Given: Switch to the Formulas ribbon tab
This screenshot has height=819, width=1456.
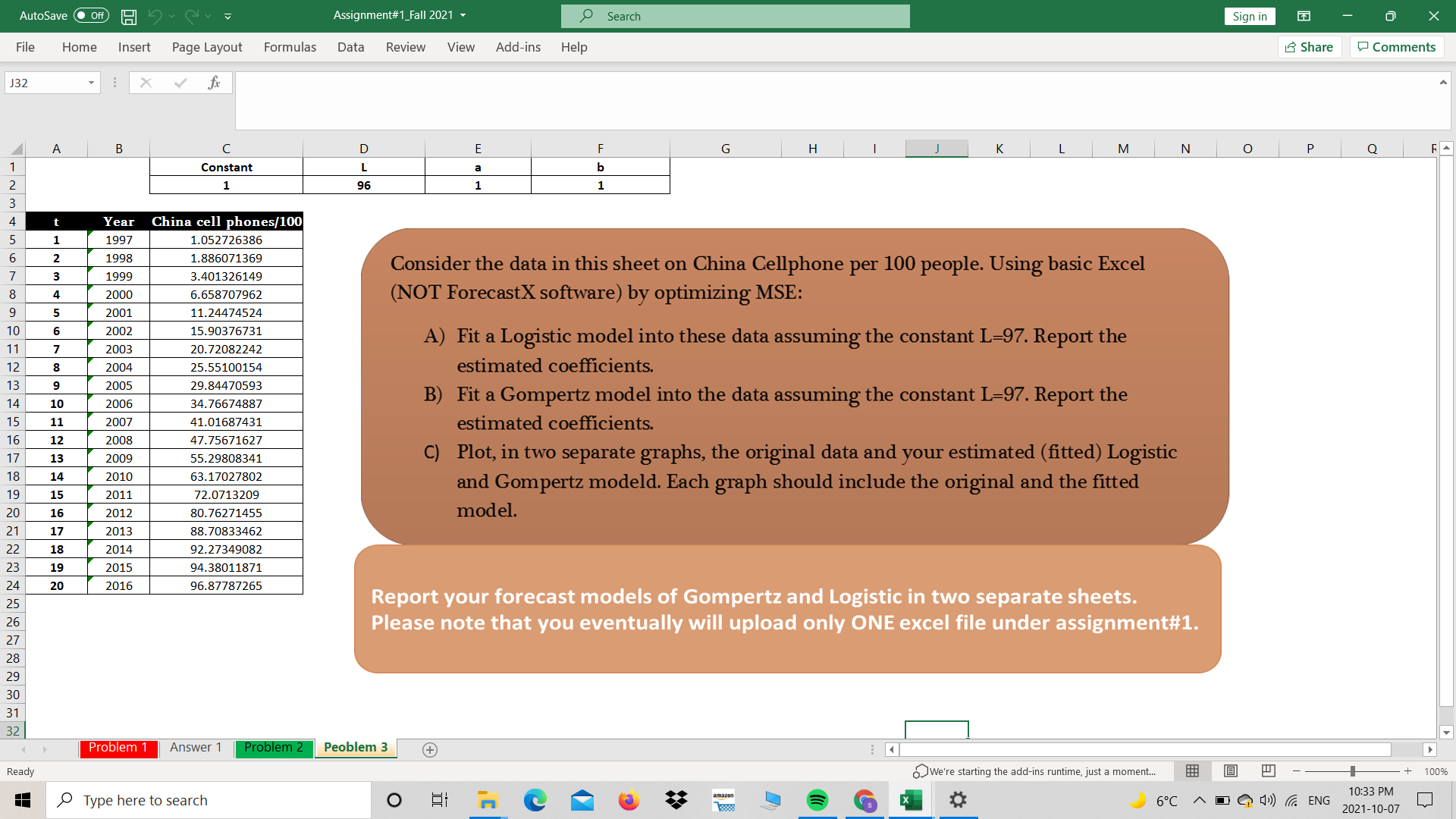Looking at the screenshot, I should 290,47.
